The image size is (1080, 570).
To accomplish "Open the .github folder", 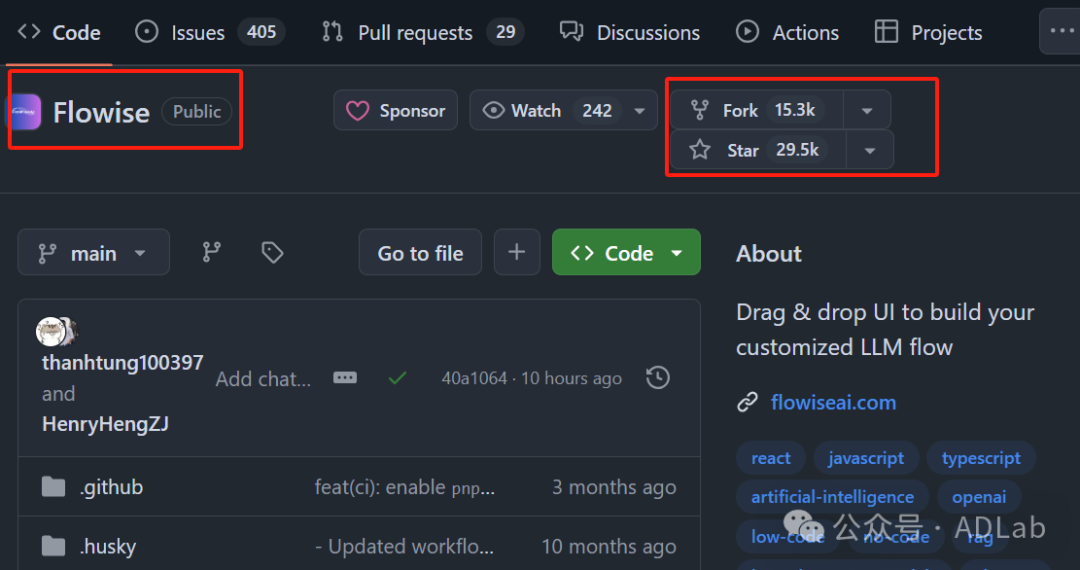I will pyautogui.click(x=112, y=487).
